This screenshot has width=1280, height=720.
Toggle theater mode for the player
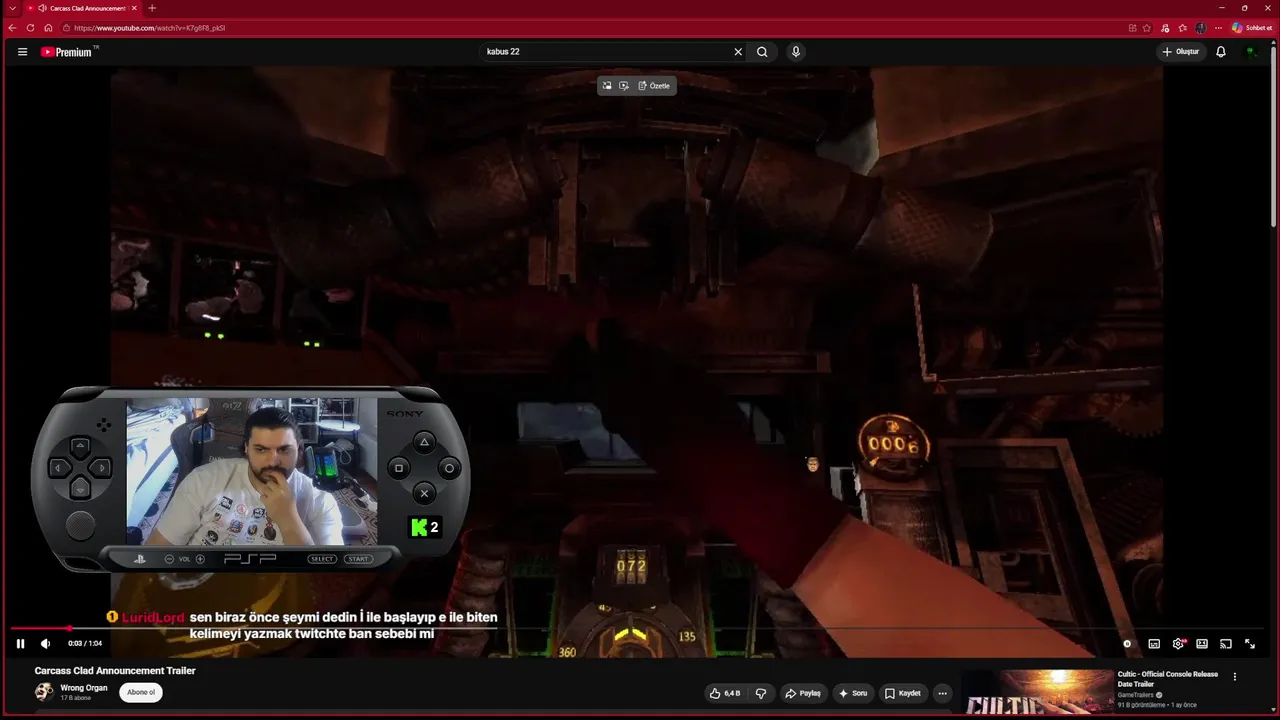(1202, 644)
